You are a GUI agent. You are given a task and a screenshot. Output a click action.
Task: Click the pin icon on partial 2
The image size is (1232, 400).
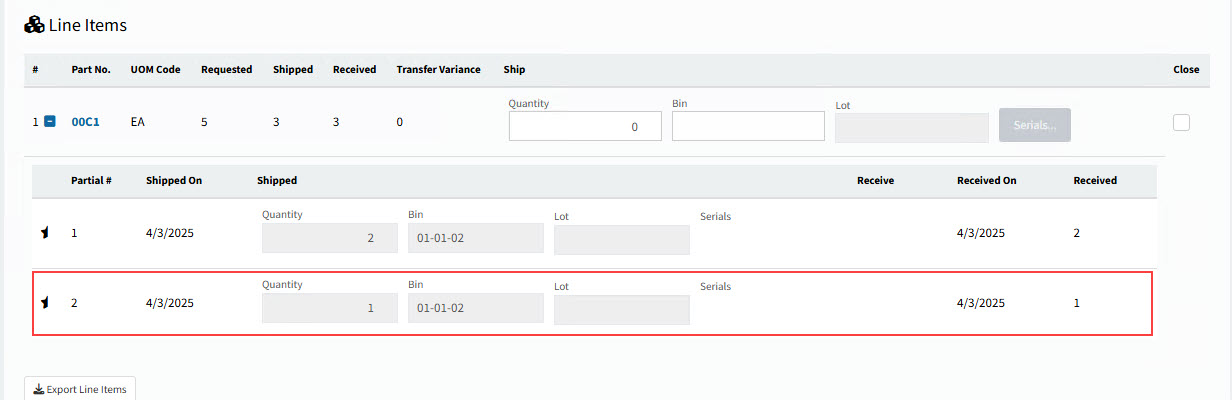(44, 303)
